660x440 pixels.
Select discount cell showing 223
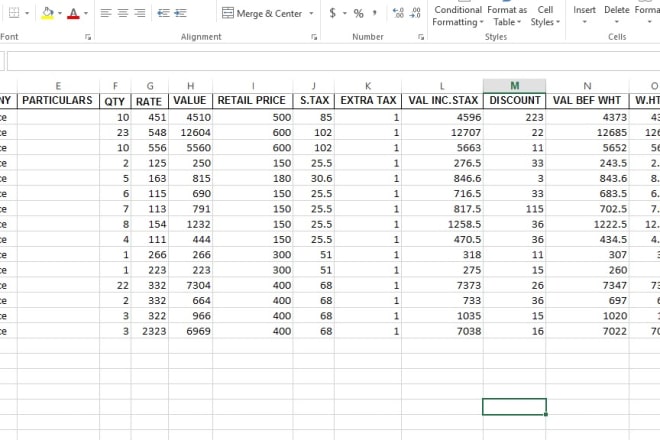click(x=514, y=117)
